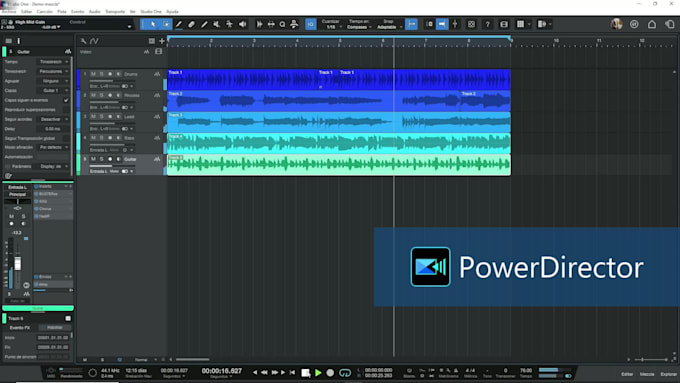This screenshot has width=680, height=383.
Task: Open the Drums track instrument icon
Action: [157, 74]
